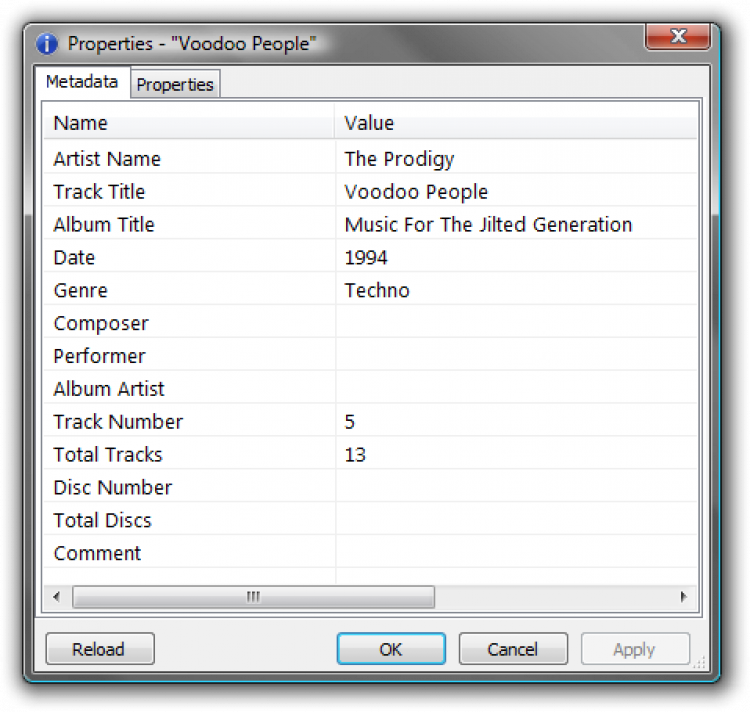The height and width of the screenshot is (712, 750).
Task: Click the Track Title value "Voodoo People"
Action: pyautogui.click(x=416, y=192)
